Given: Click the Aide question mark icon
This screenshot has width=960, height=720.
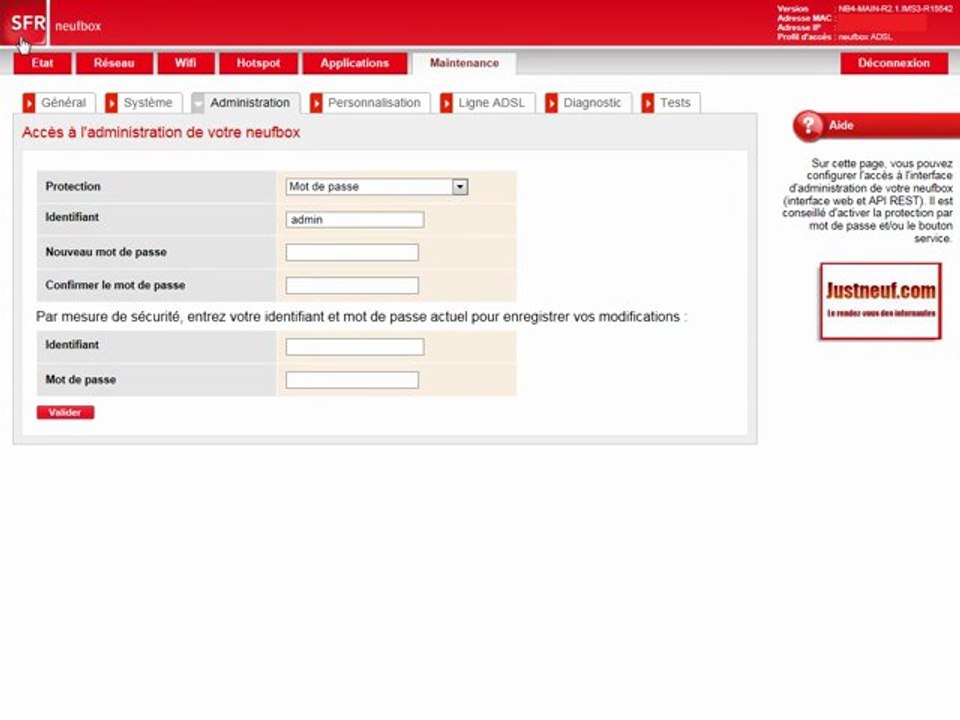Looking at the screenshot, I should (808, 126).
